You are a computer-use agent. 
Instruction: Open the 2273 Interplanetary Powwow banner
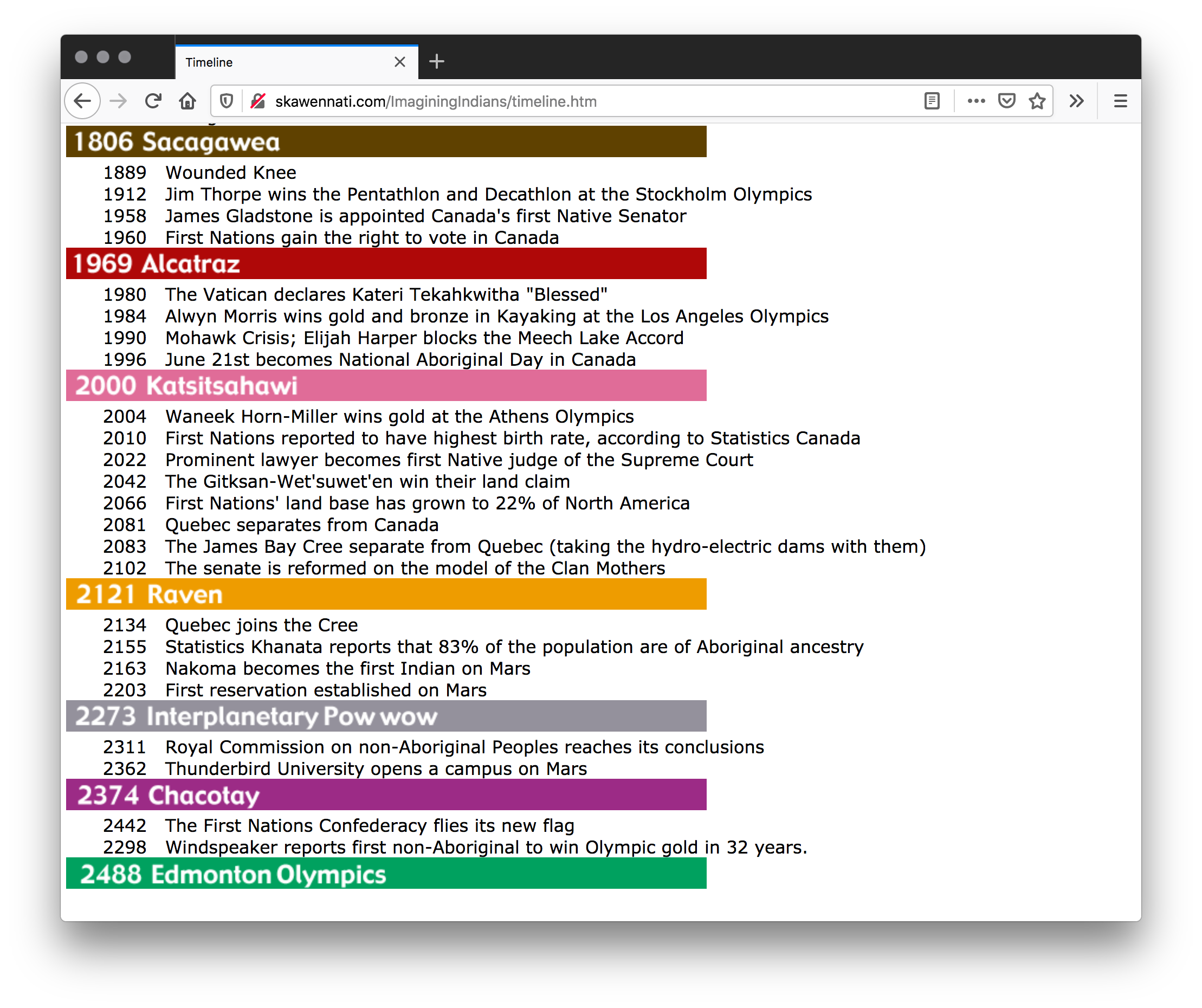click(386, 715)
